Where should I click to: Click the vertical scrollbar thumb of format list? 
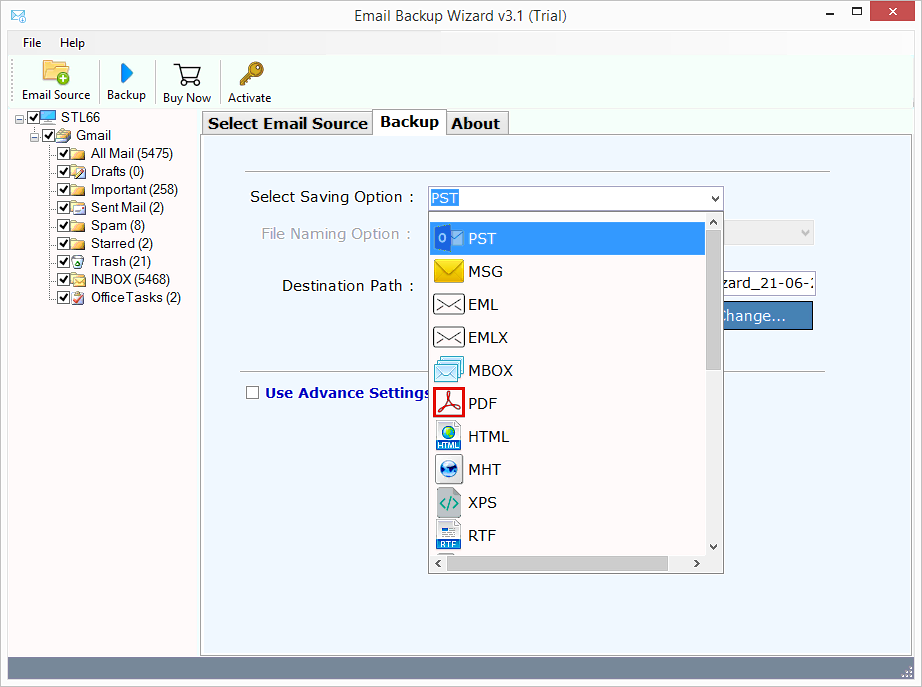[x=713, y=300]
